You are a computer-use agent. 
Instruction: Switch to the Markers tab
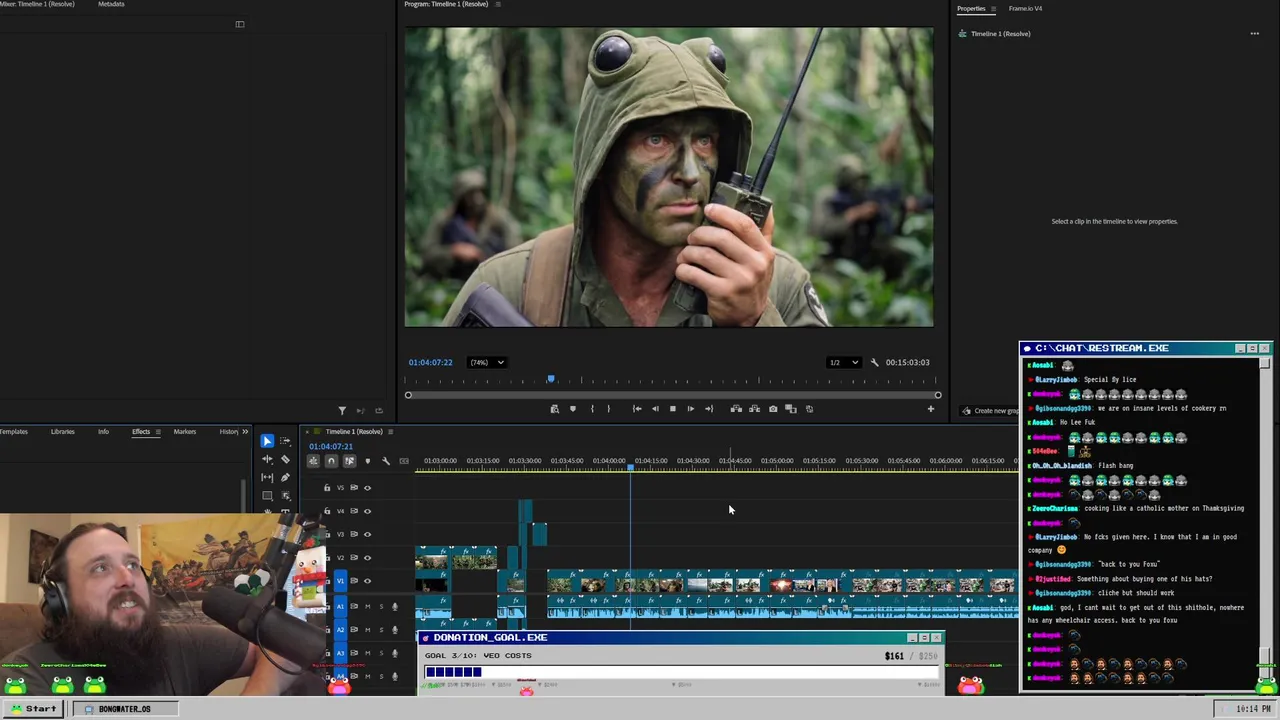tap(184, 432)
